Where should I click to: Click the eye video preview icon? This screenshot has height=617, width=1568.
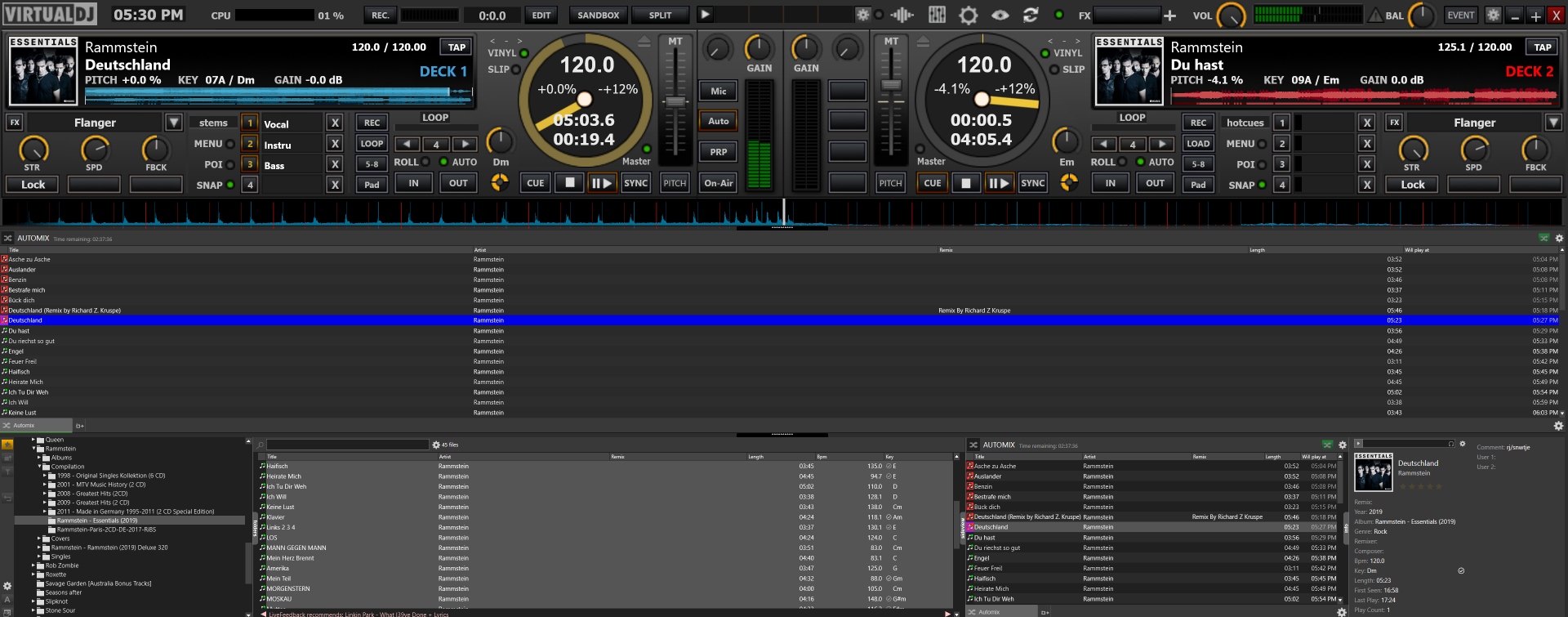point(1000,15)
